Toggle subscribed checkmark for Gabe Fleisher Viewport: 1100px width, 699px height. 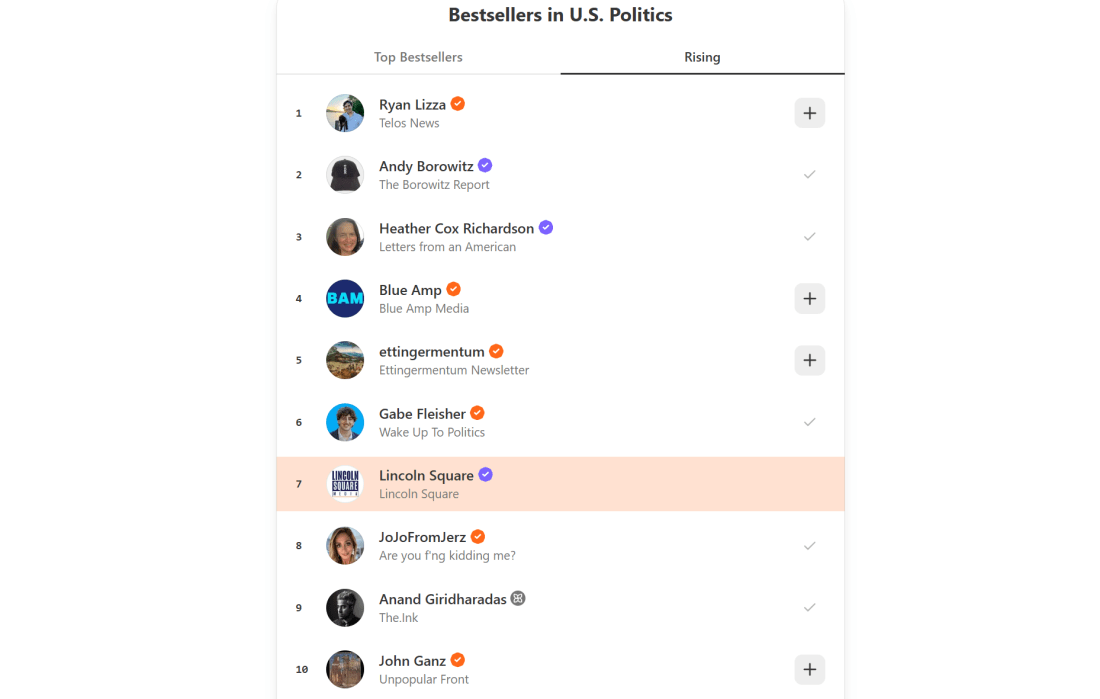tap(809, 422)
